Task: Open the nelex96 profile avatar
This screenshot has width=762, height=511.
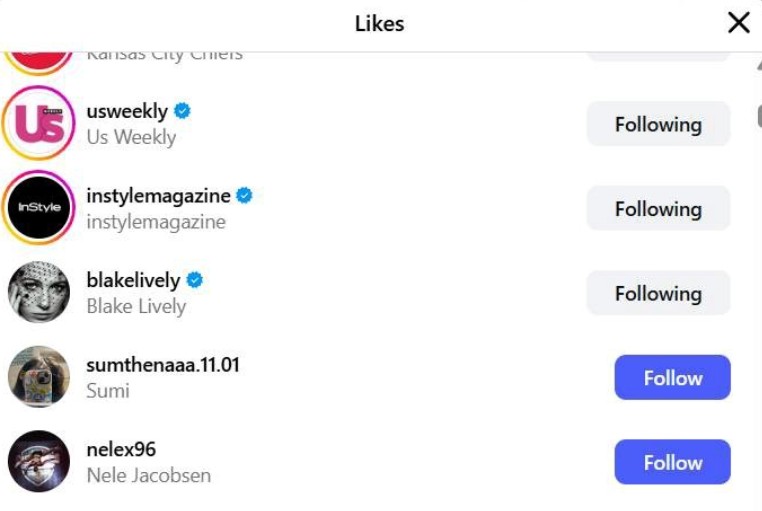Action: 39,462
